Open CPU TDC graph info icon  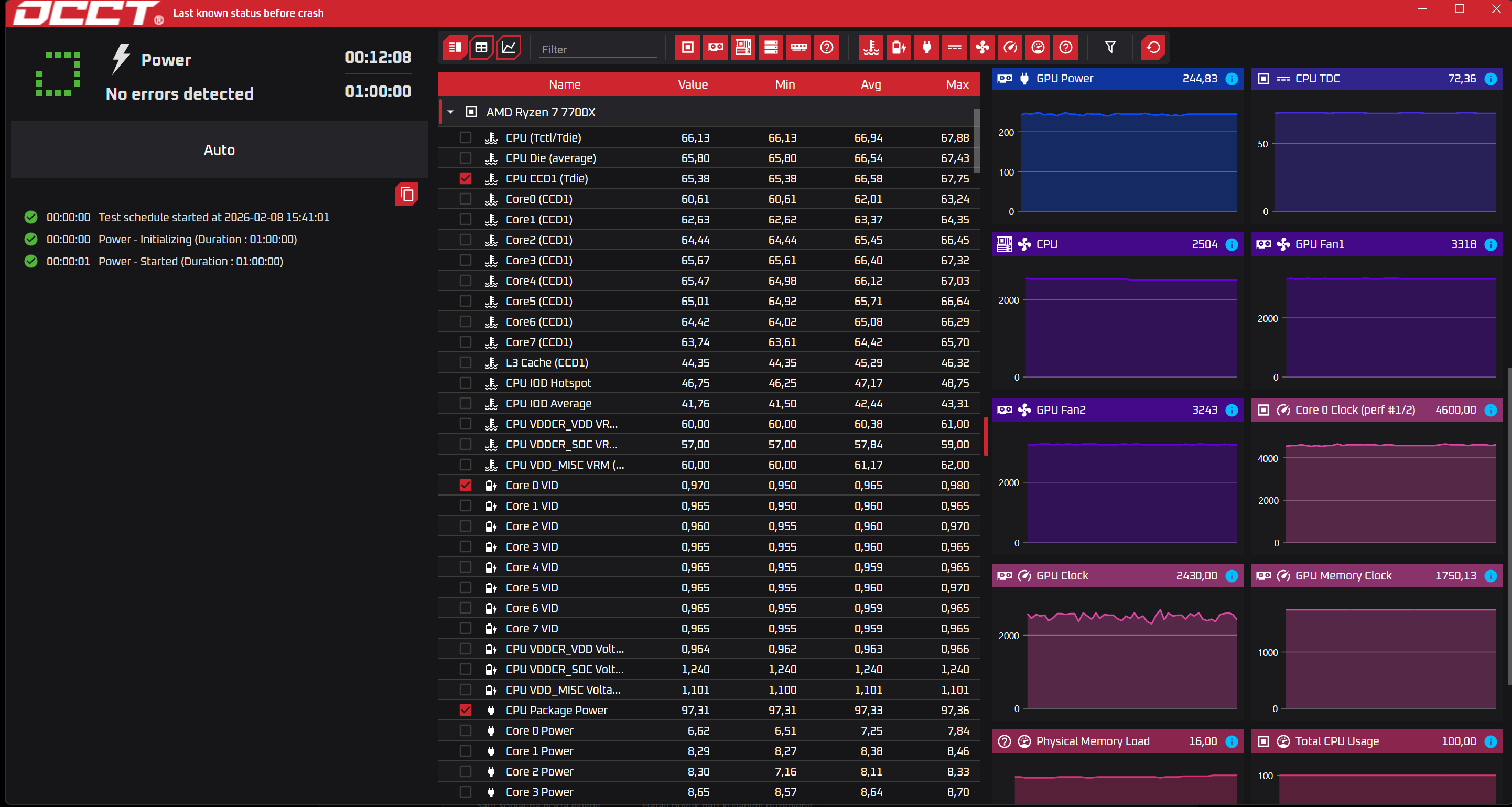tap(1491, 79)
